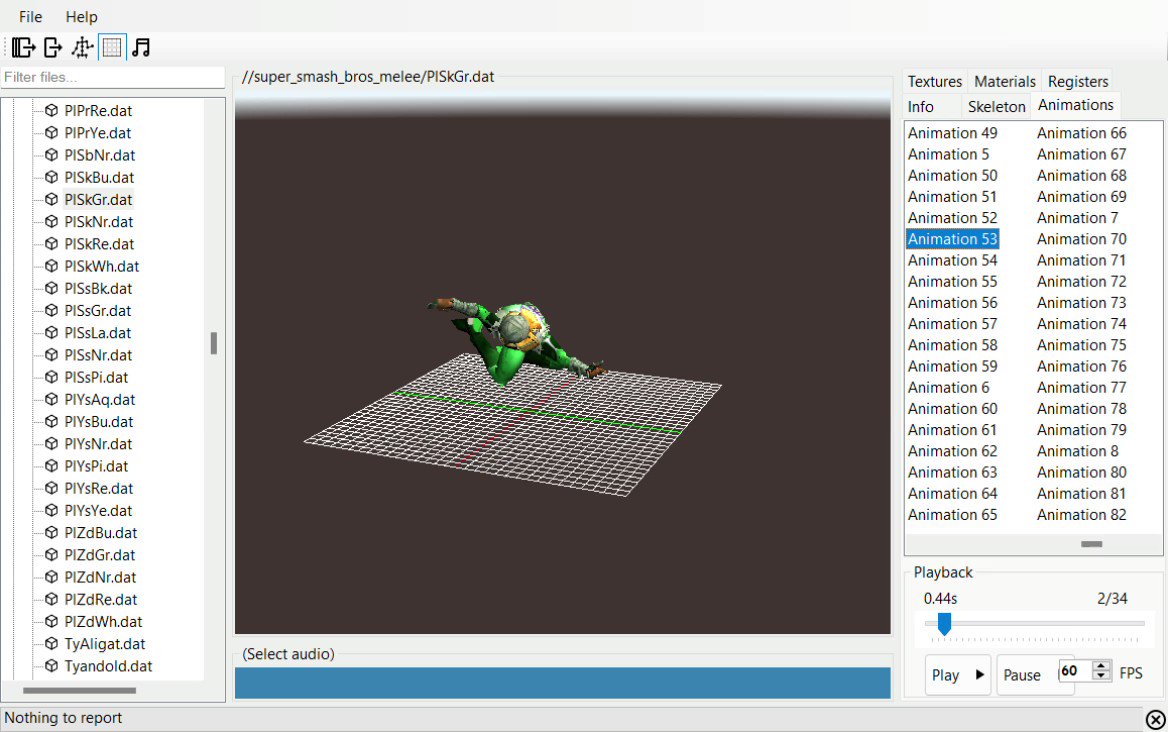
Task: Select the Animations tab
Action: point(1076,105)
